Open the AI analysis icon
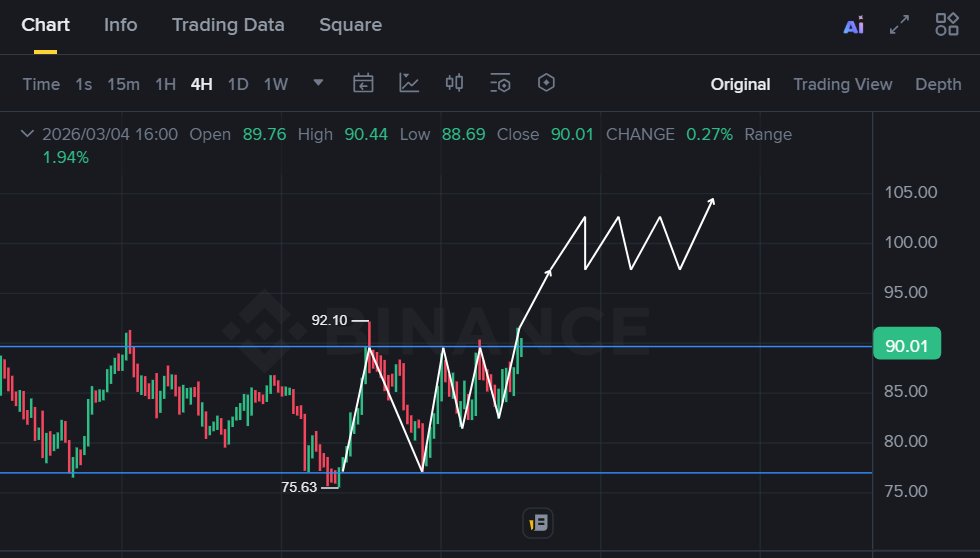Screen dimensions: 980x558 [853, 26]
